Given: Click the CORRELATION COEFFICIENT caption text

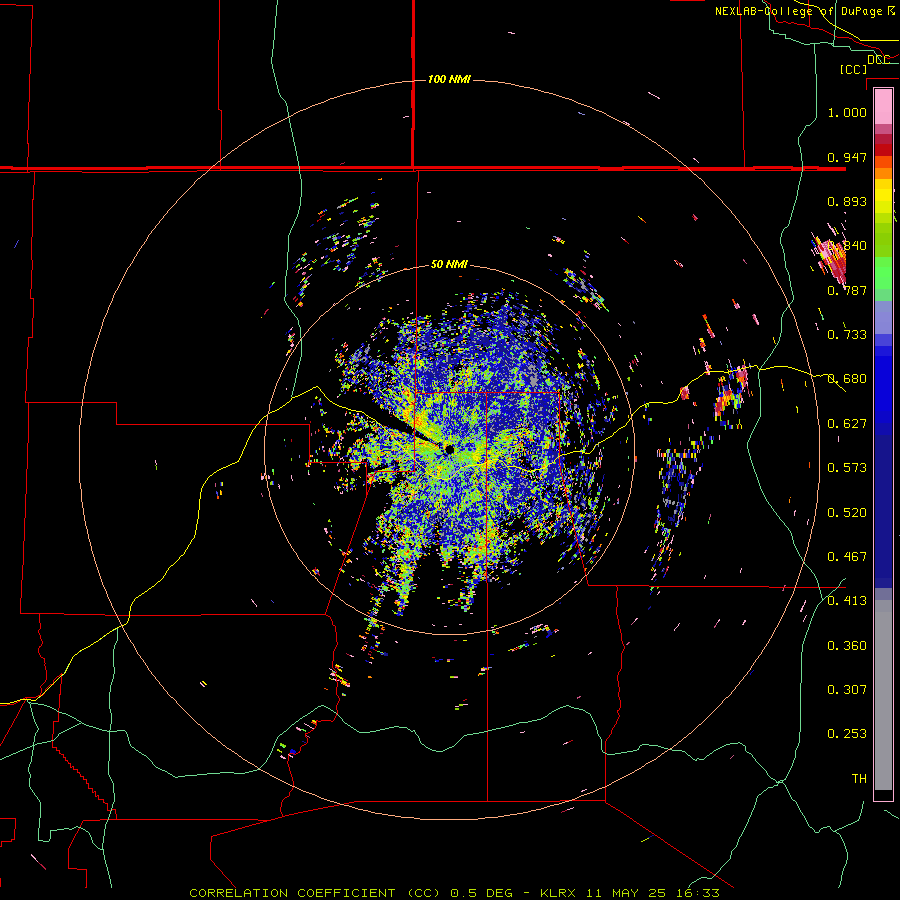Looking at the screenshot, I should [292, 893].
